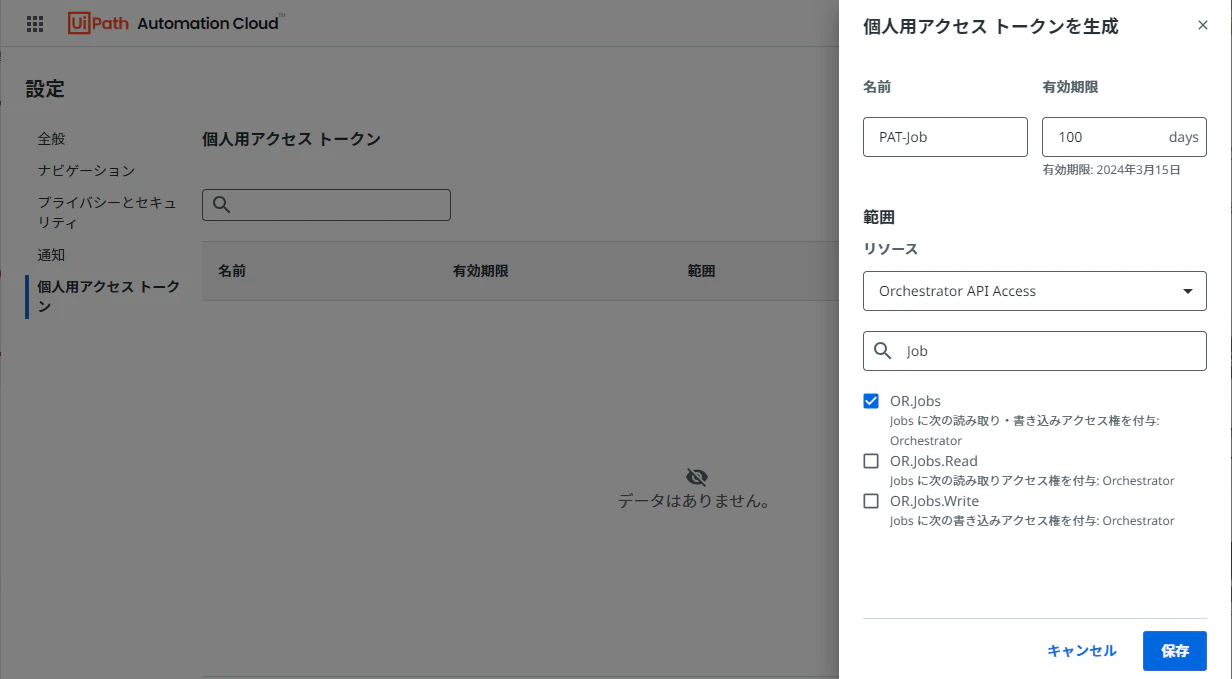1232x679 pixels.
Task: Click the 範囲 column header in table
Action: click(701, 271)
